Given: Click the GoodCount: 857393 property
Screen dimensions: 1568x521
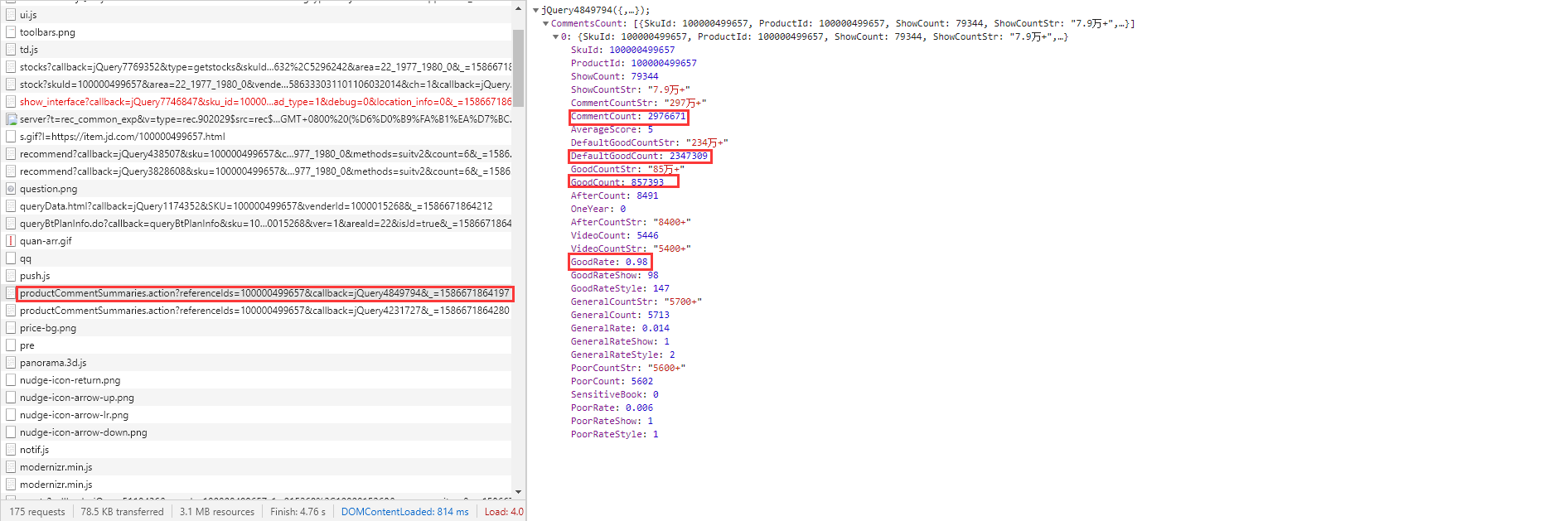Looking at the screenshot, I should 617,182.
